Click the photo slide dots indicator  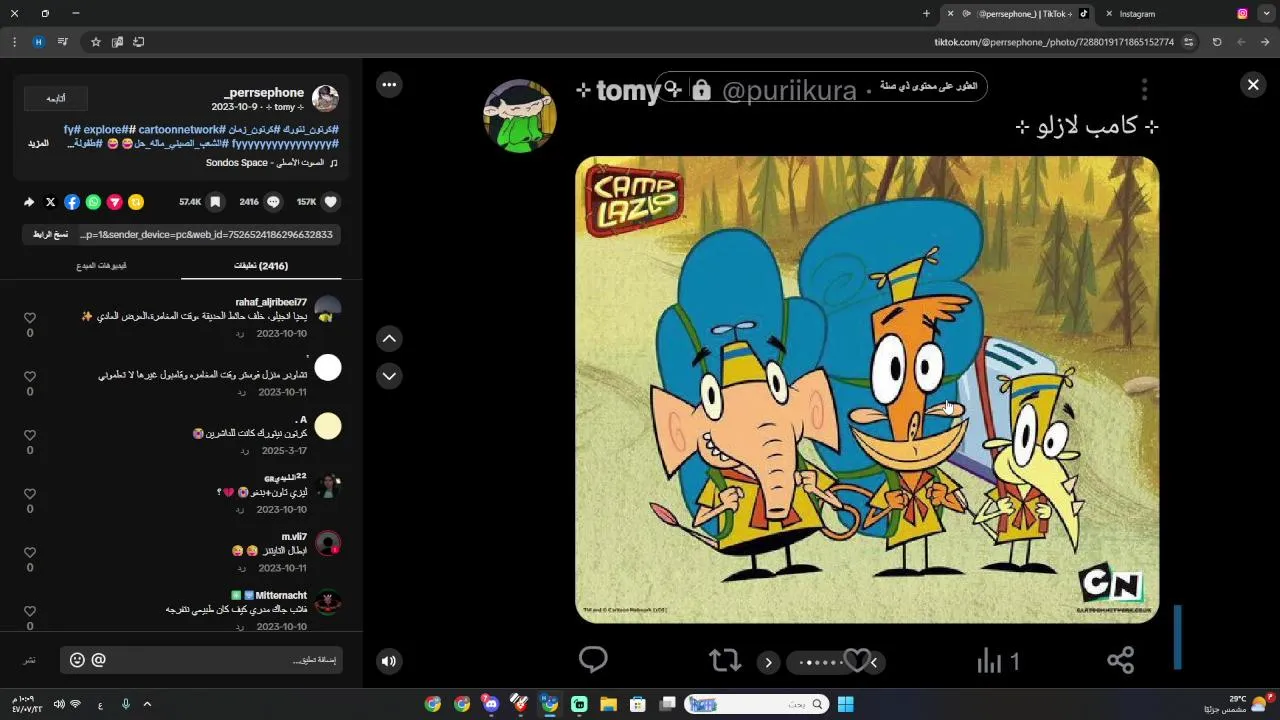820,662
